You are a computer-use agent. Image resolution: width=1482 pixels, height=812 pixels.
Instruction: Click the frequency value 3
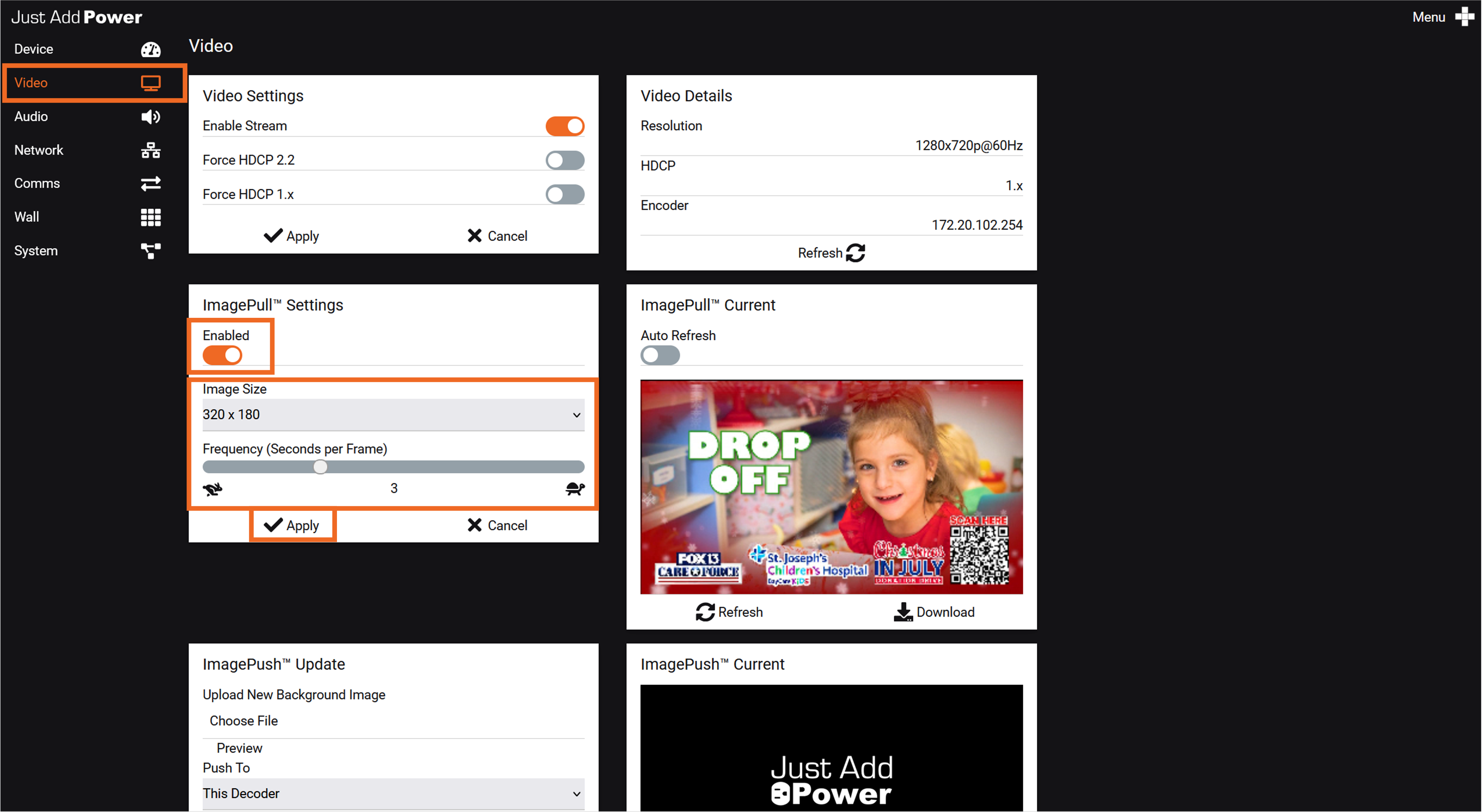(x=394, y=488)
